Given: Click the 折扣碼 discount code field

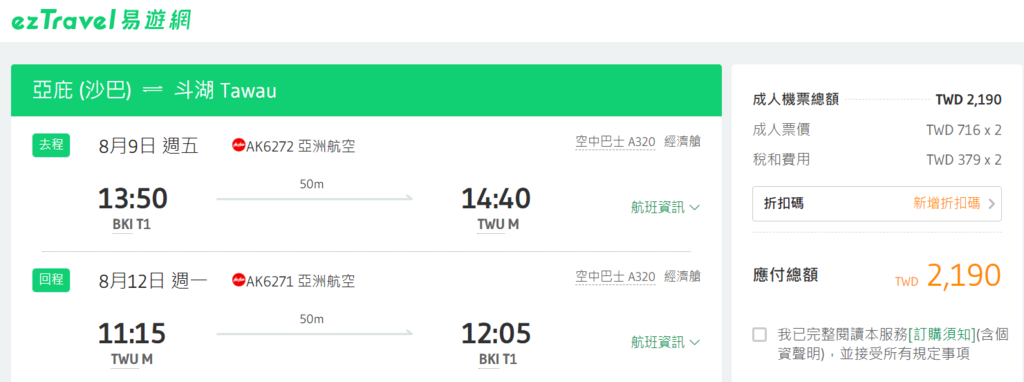Looking at the screenshot, I should point(877,204).
